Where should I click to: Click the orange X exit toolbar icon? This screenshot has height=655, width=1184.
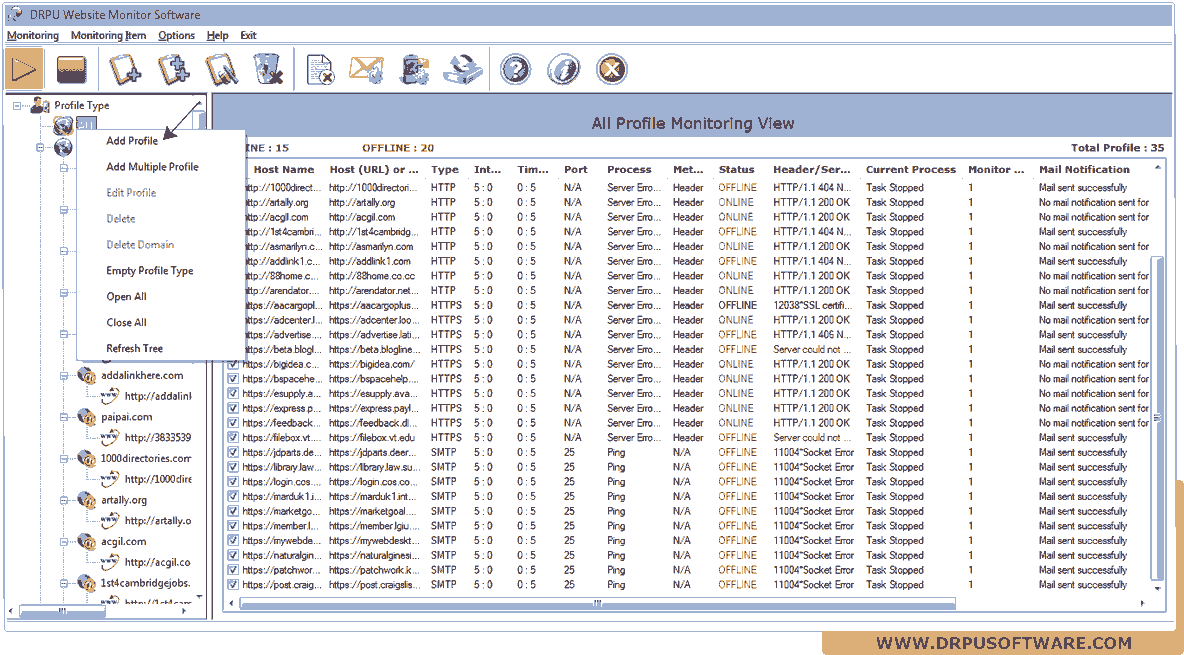coord(612,70)
